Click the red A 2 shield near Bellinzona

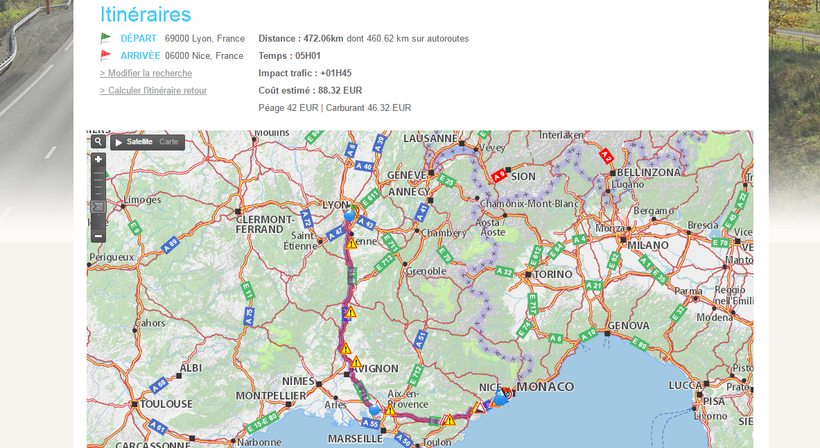click(x=606, y=156)
